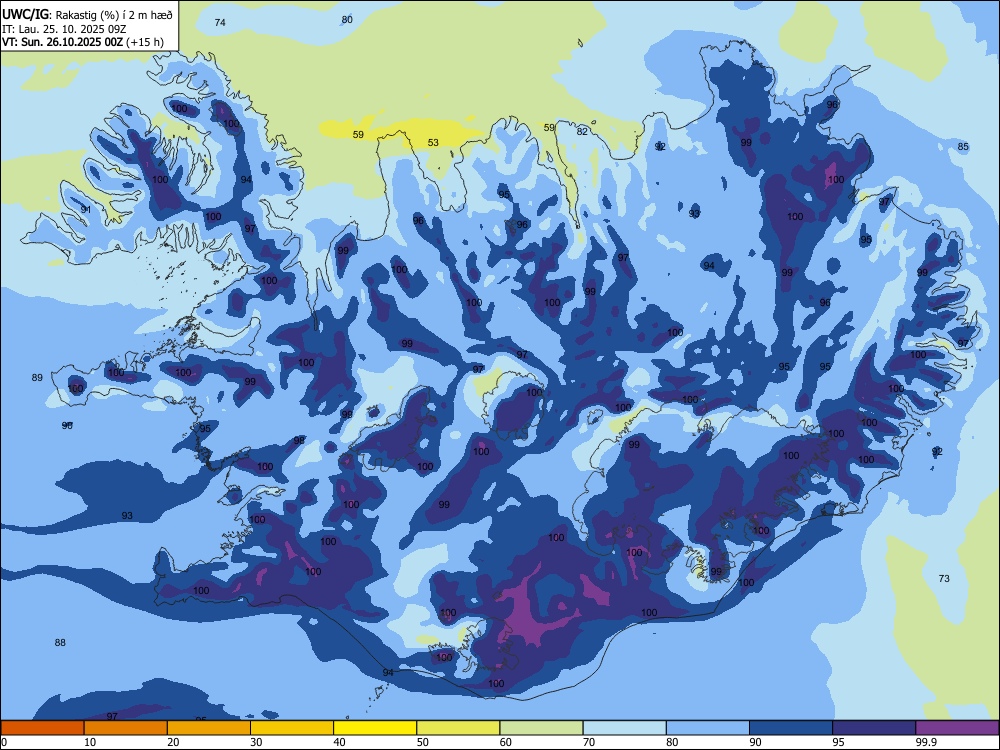
Task: Click the '82' humidity value on the map
Action: click(x=582, y=131)
